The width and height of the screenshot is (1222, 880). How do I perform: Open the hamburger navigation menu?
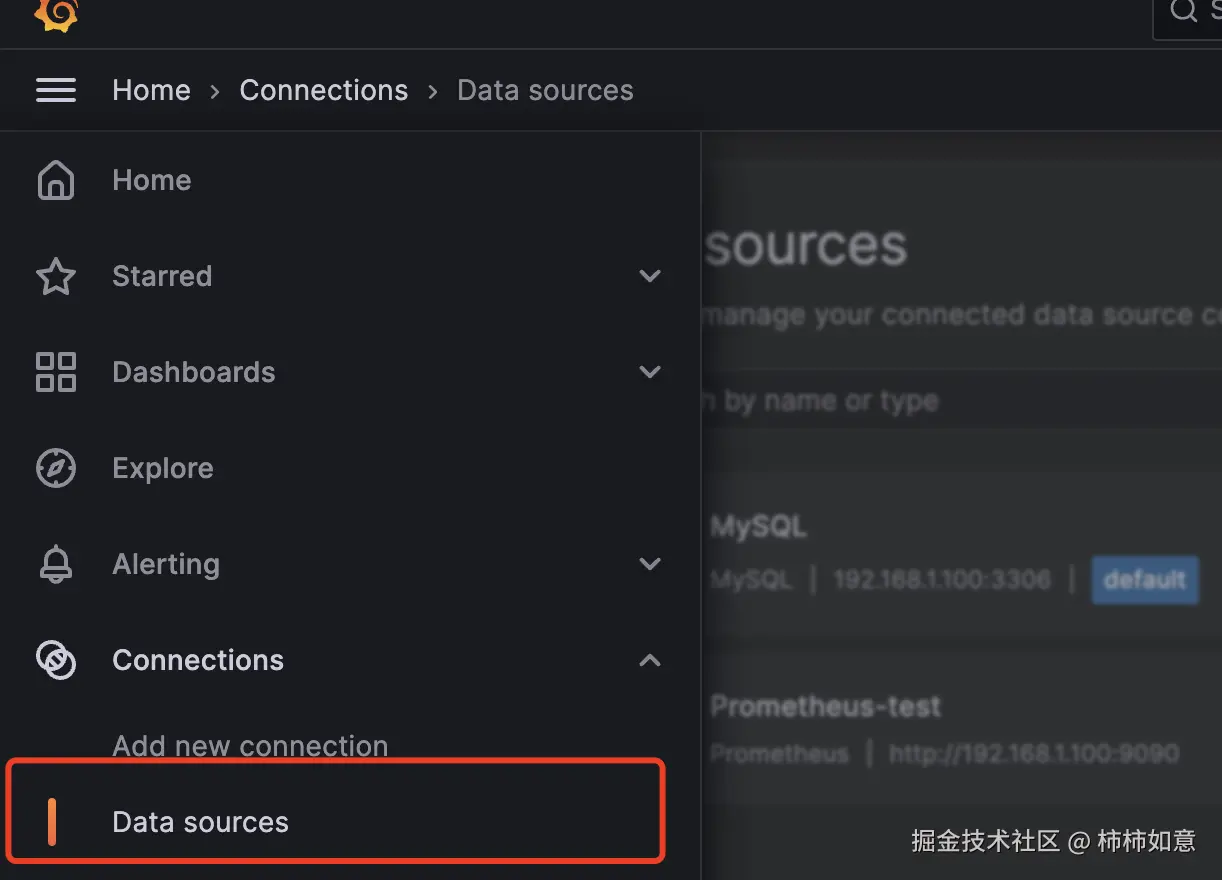coord(56,89)
